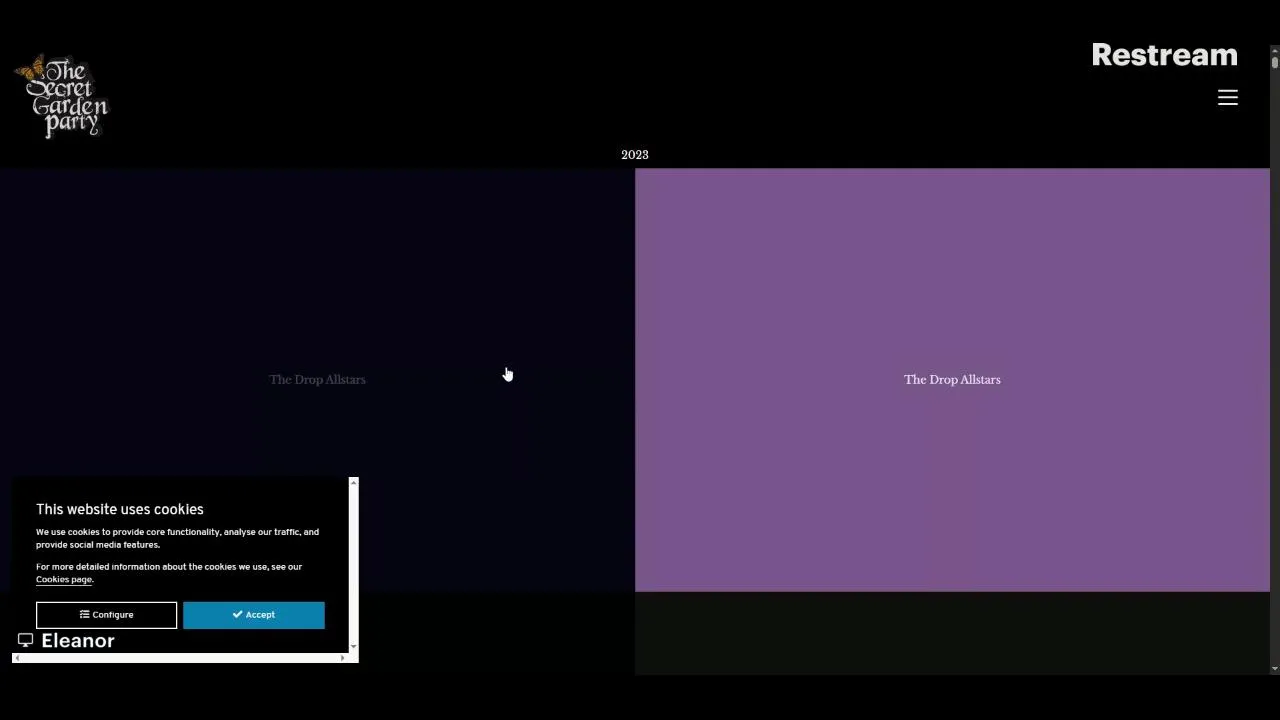The height and width of the screenshot is (720, 1280).
Task: Click the screen icon beside Eleanor
Action: [26, 640]
